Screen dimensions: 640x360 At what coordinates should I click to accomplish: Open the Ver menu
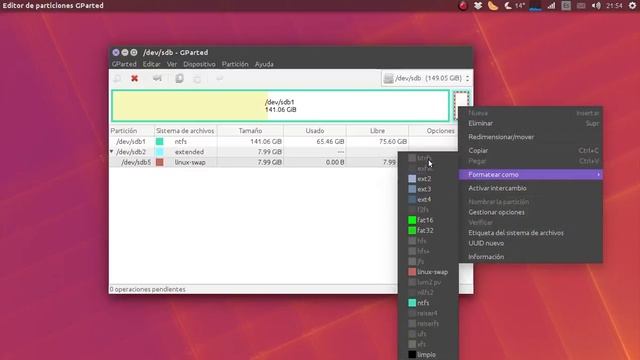pos(172,64)
